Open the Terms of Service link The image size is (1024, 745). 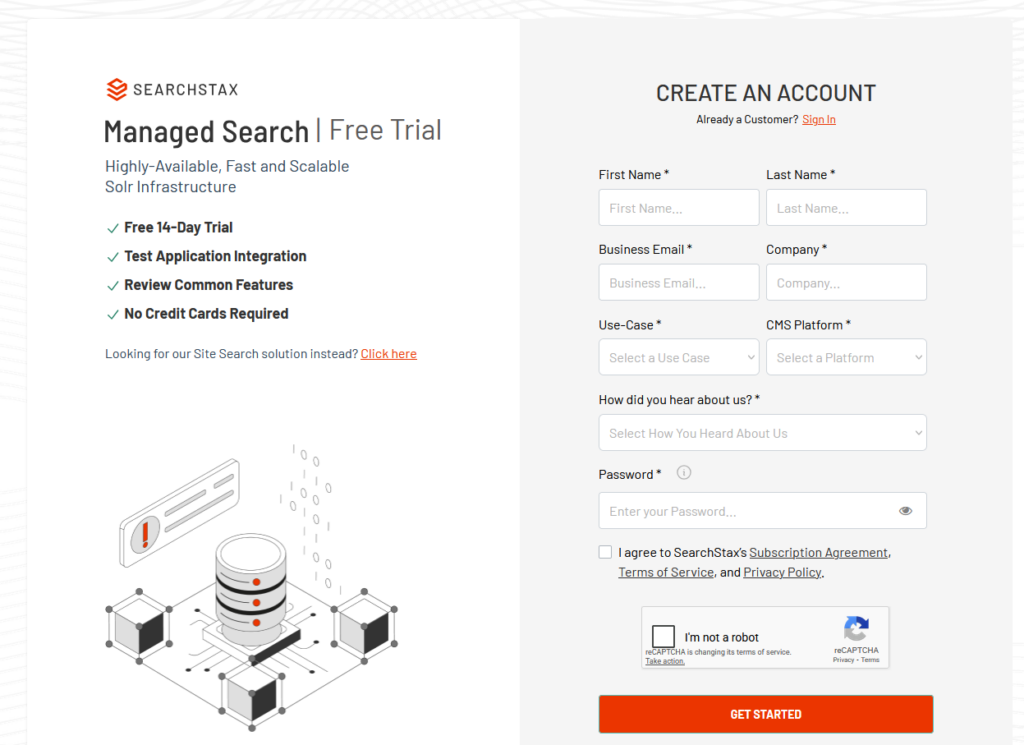coord(666,573)
